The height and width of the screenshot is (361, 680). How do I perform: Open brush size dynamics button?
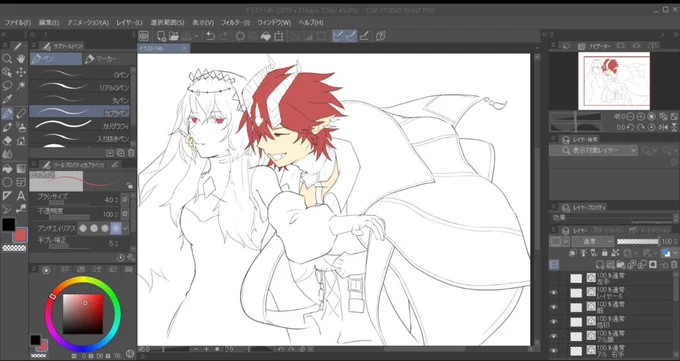[x=125, y=200]
